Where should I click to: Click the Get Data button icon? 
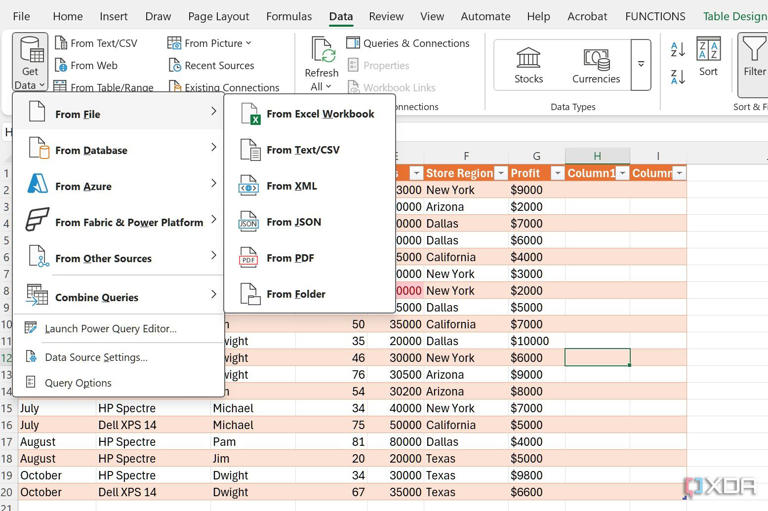tap(30, 52)
